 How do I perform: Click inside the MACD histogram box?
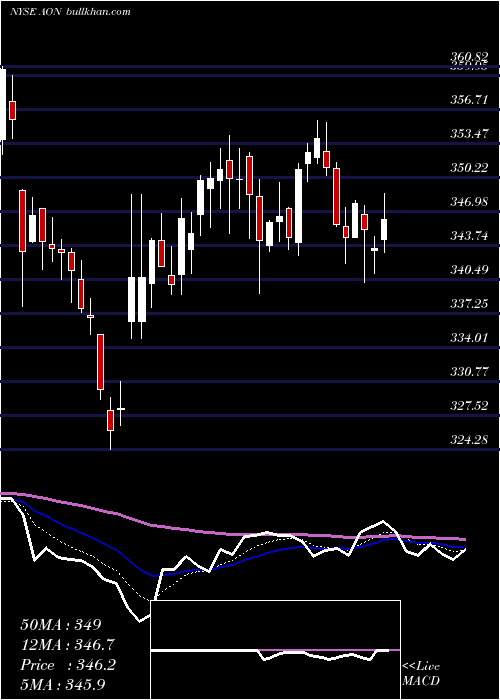point(275,650)
